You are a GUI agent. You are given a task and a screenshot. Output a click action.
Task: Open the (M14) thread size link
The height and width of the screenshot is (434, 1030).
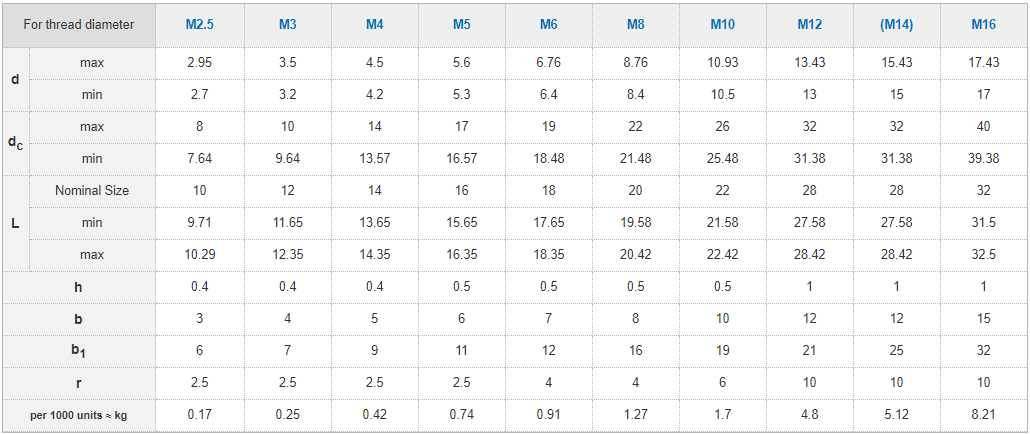(896, 25)
